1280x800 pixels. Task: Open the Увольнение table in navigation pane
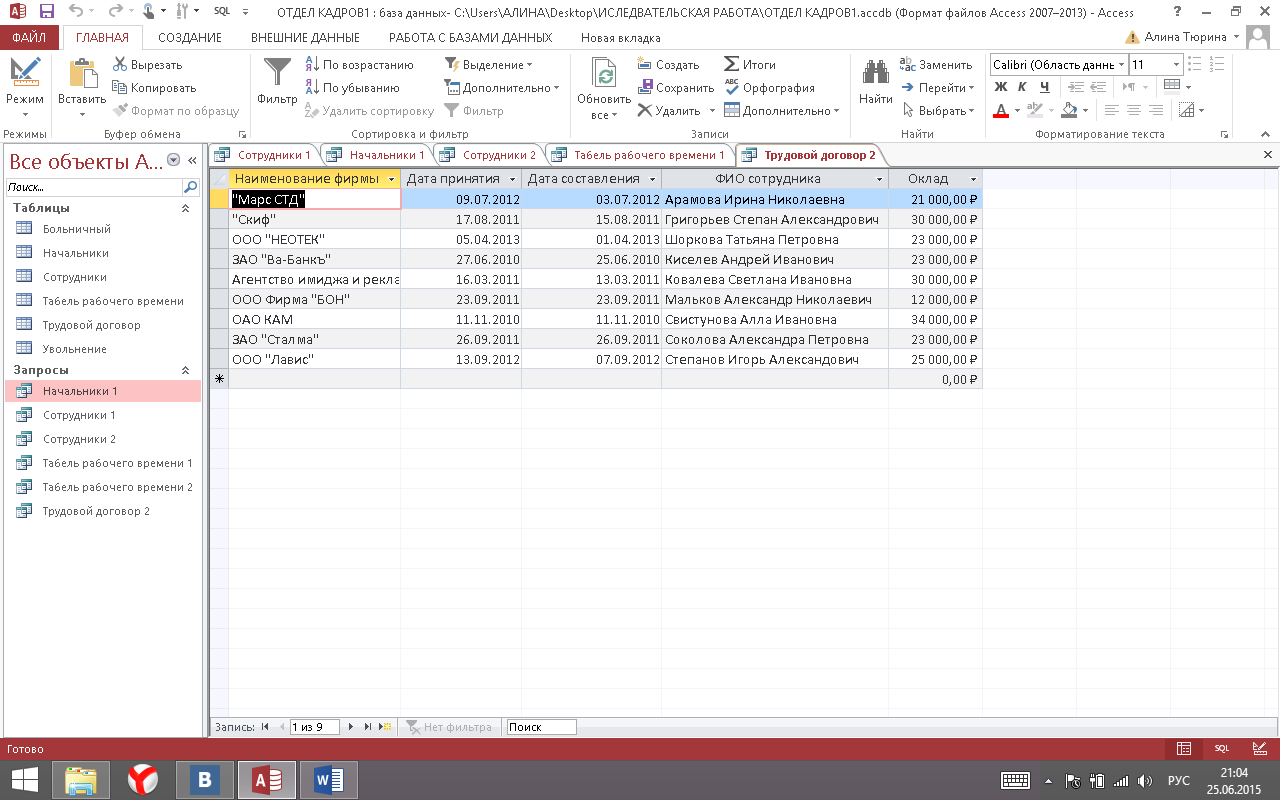(x=74, y=349)
